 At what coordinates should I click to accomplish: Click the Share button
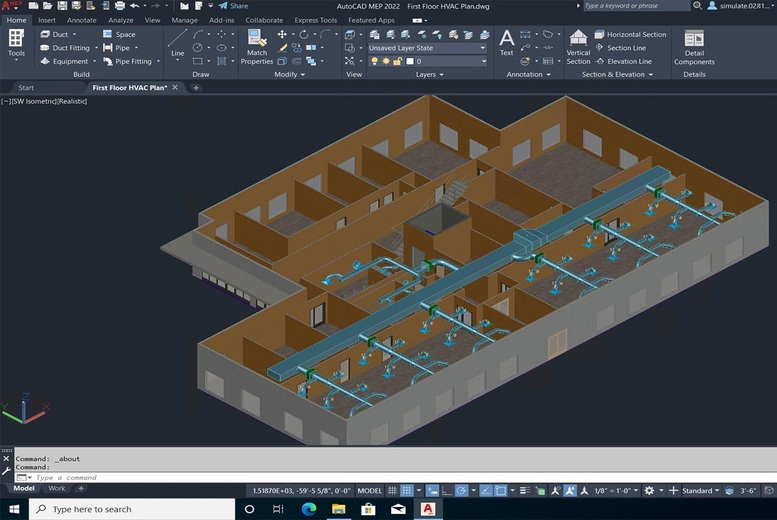(233, 6)
